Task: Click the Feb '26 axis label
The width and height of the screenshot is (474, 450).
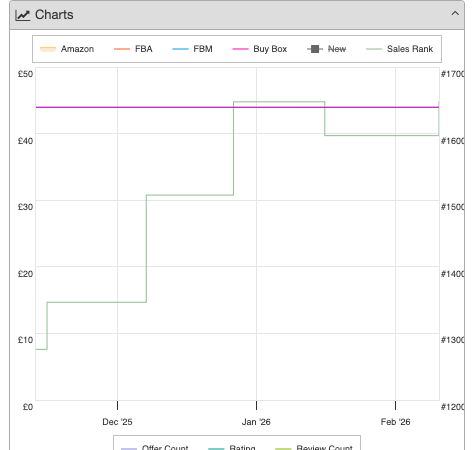Action: click(395, 422)
